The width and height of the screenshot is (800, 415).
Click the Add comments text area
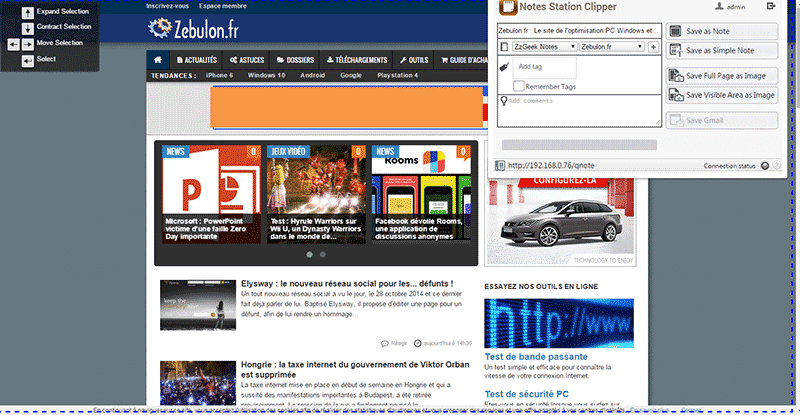coord(579,110)
